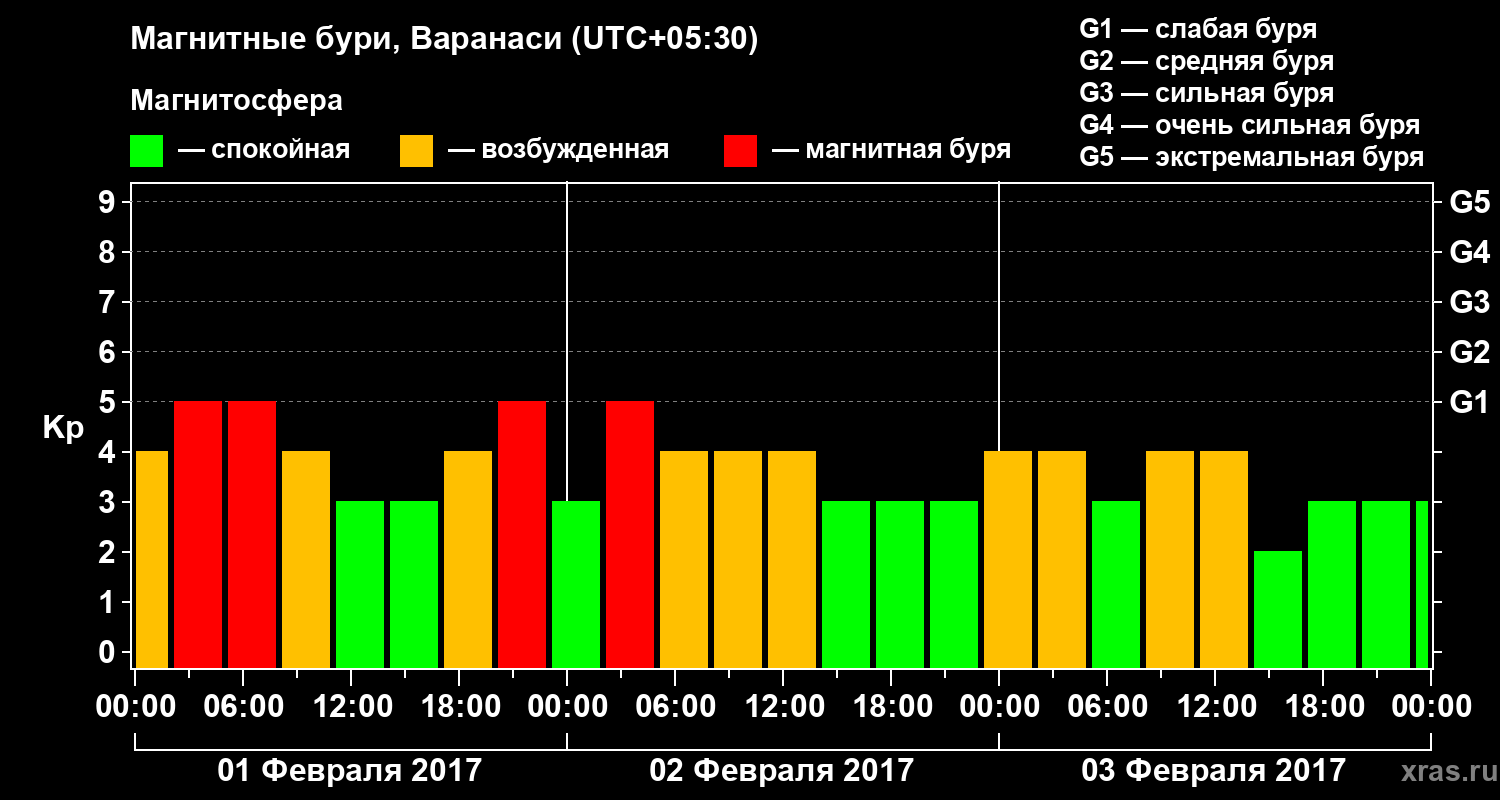Screen dimensions: 1500x800
Task: Click '06:00' time label above 01 Февраля
Action: click(243, 706)
